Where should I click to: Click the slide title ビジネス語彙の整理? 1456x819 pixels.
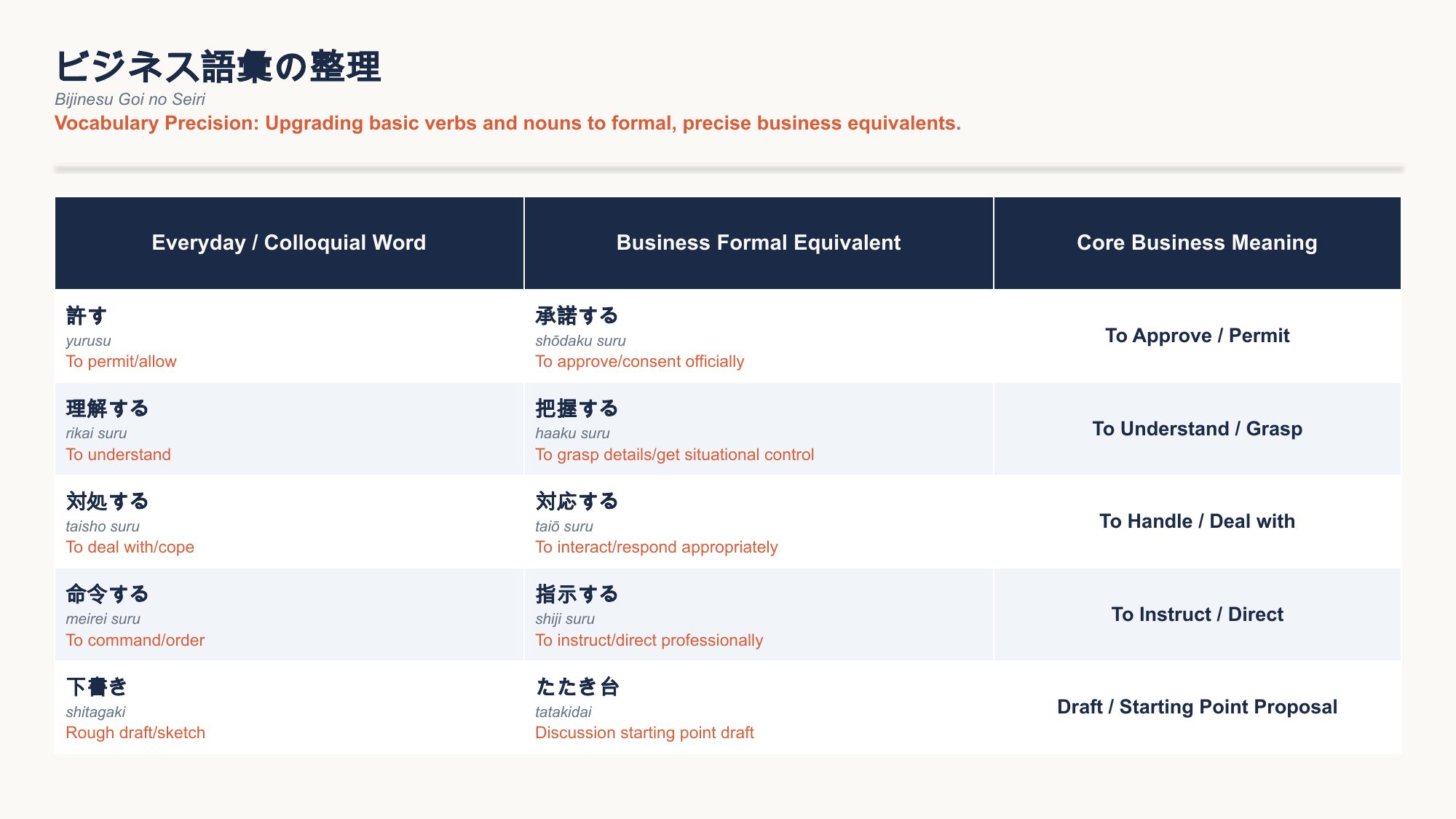click(x=218, y=67)
